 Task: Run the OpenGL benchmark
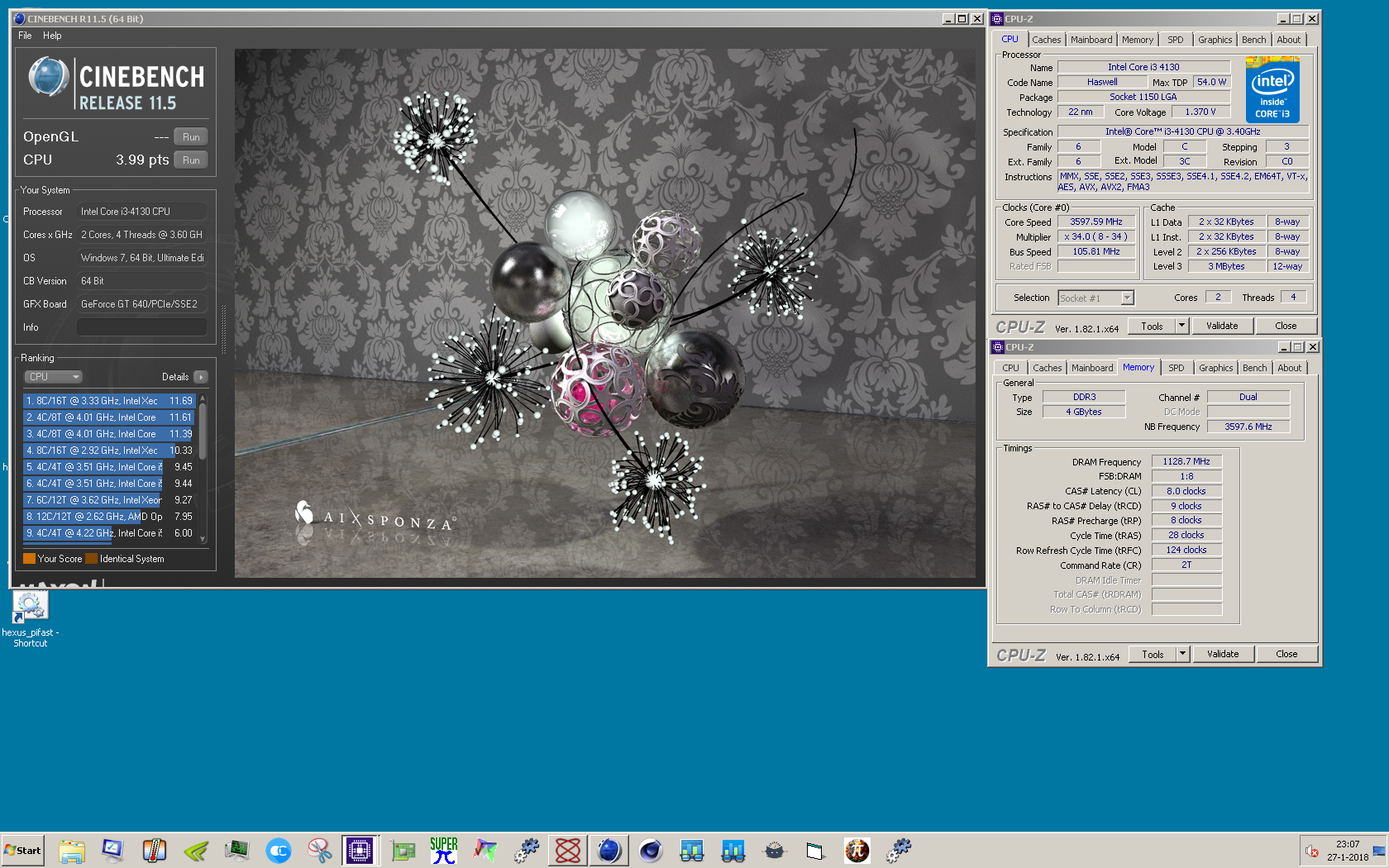click(191, 137)
